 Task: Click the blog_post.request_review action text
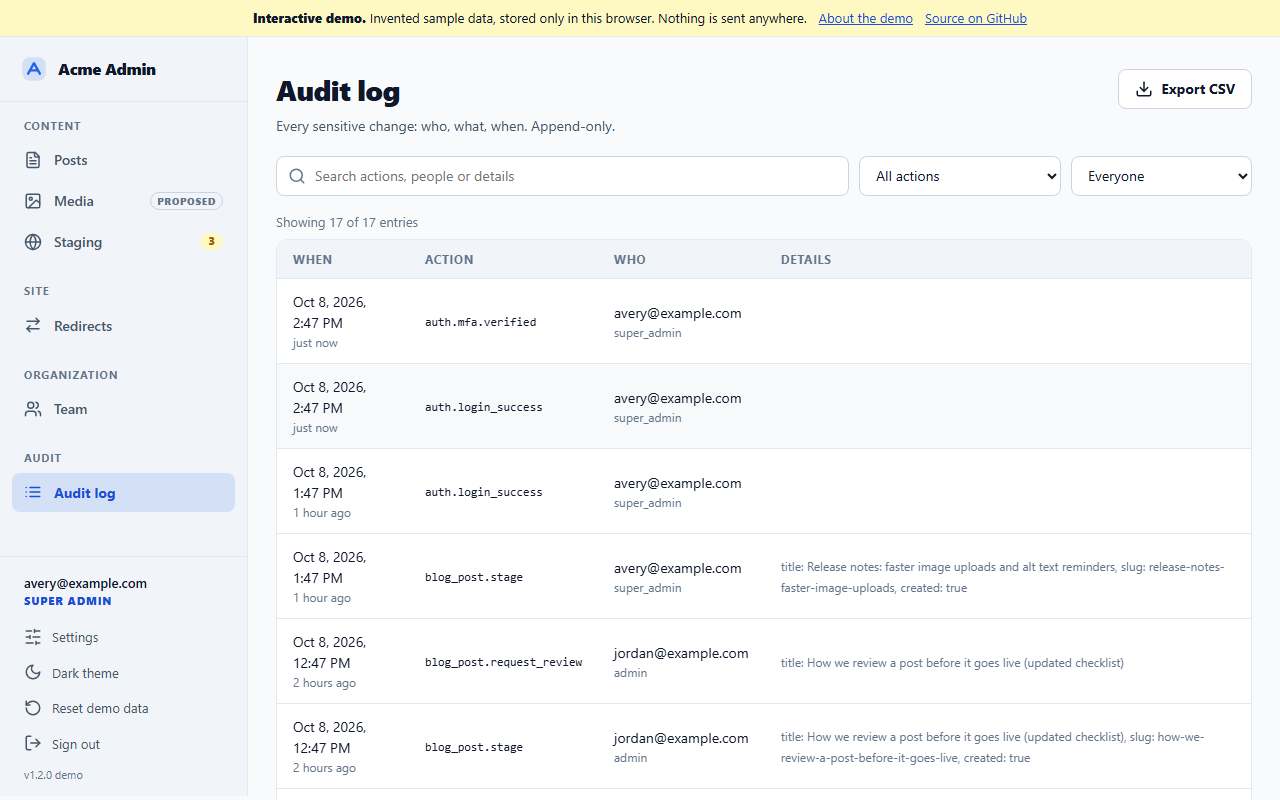click(x=504, y=662)
